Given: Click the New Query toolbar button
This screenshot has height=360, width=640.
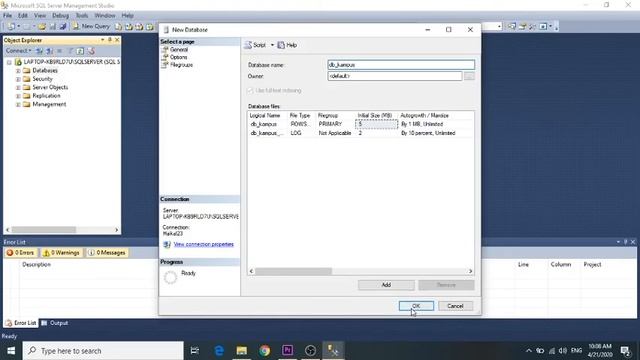Looking at the screenshot, I should click(91, 26).
